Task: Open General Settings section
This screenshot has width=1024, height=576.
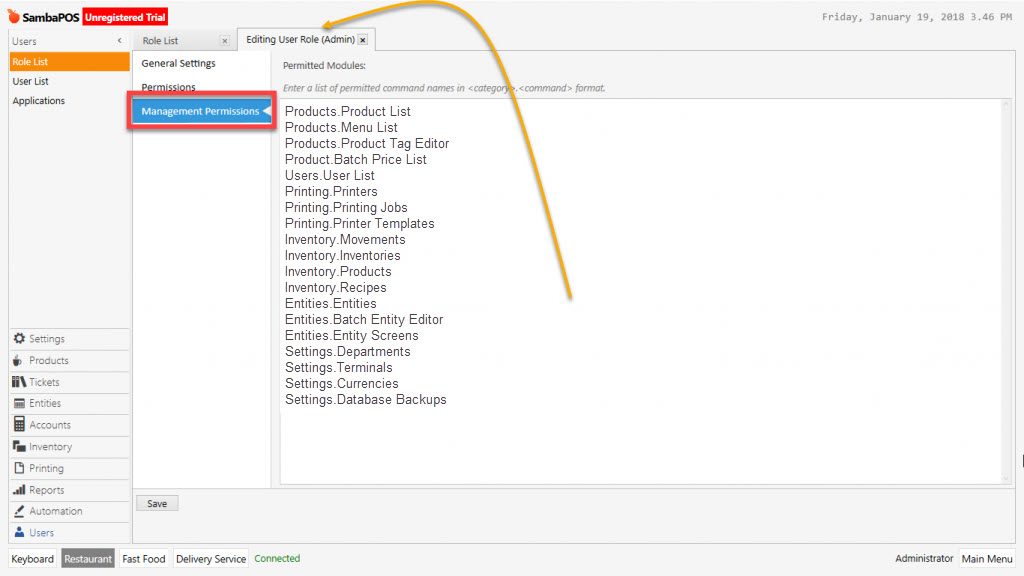Action: 178,63
